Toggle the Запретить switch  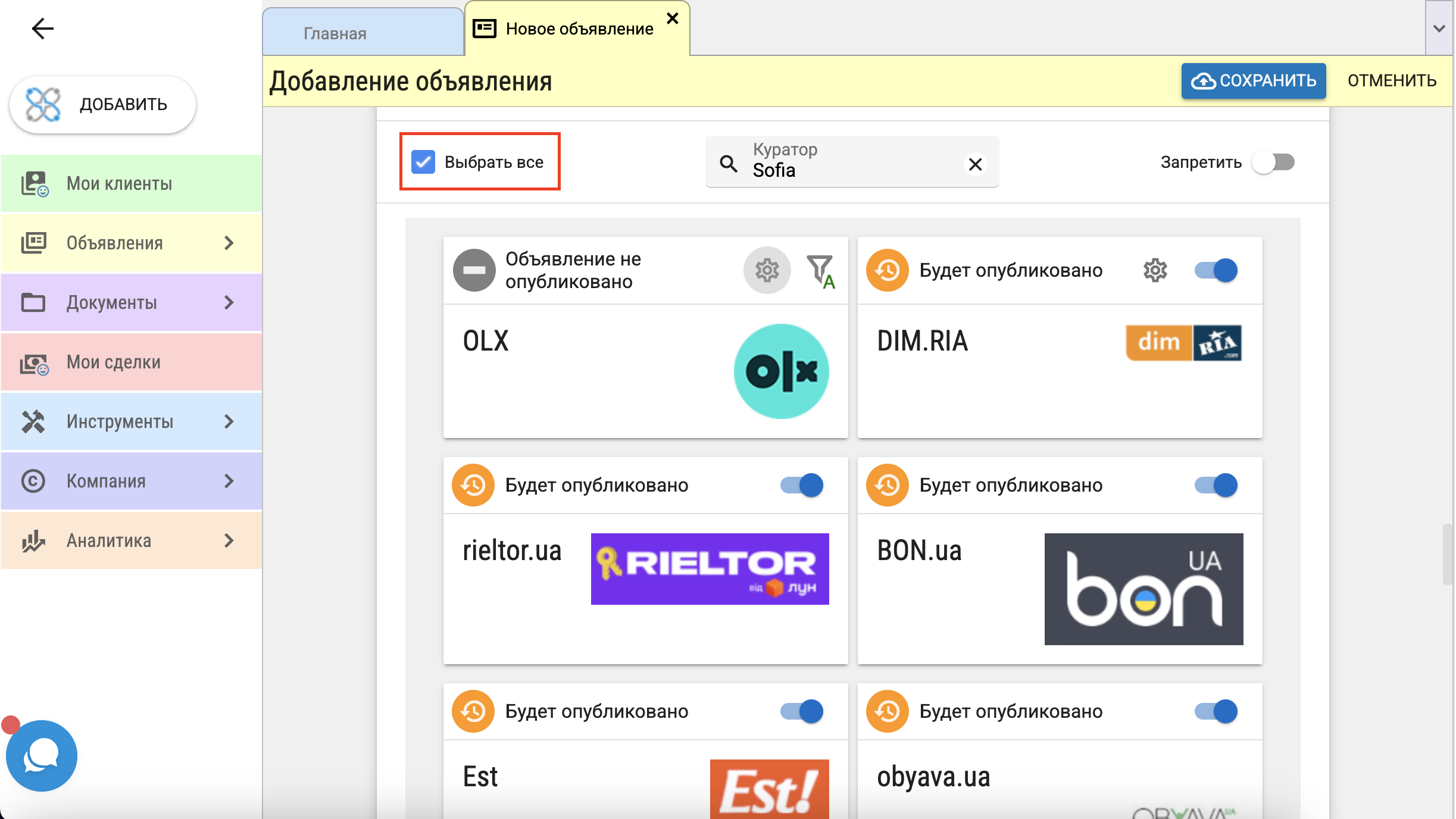coord(1274,162)
